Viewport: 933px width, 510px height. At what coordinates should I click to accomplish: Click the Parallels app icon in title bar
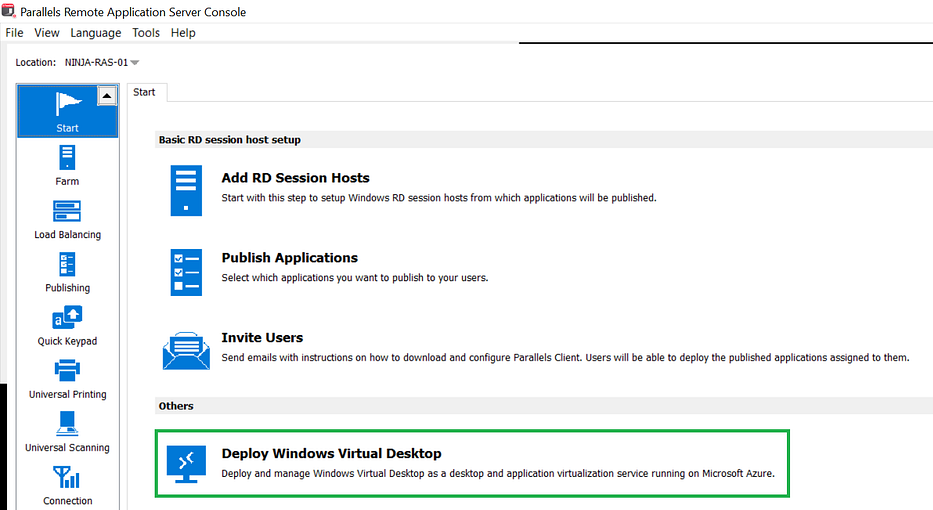(x=8, y=11)
